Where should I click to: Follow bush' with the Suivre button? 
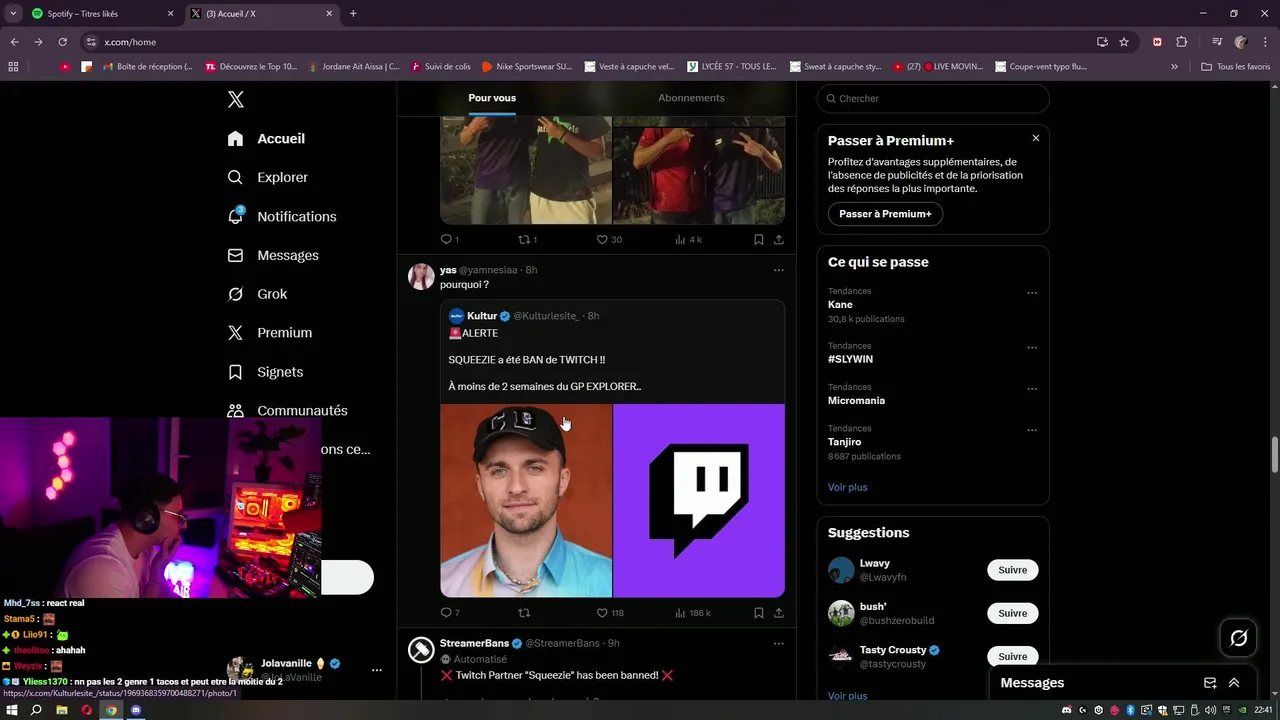pos(1012,613)
